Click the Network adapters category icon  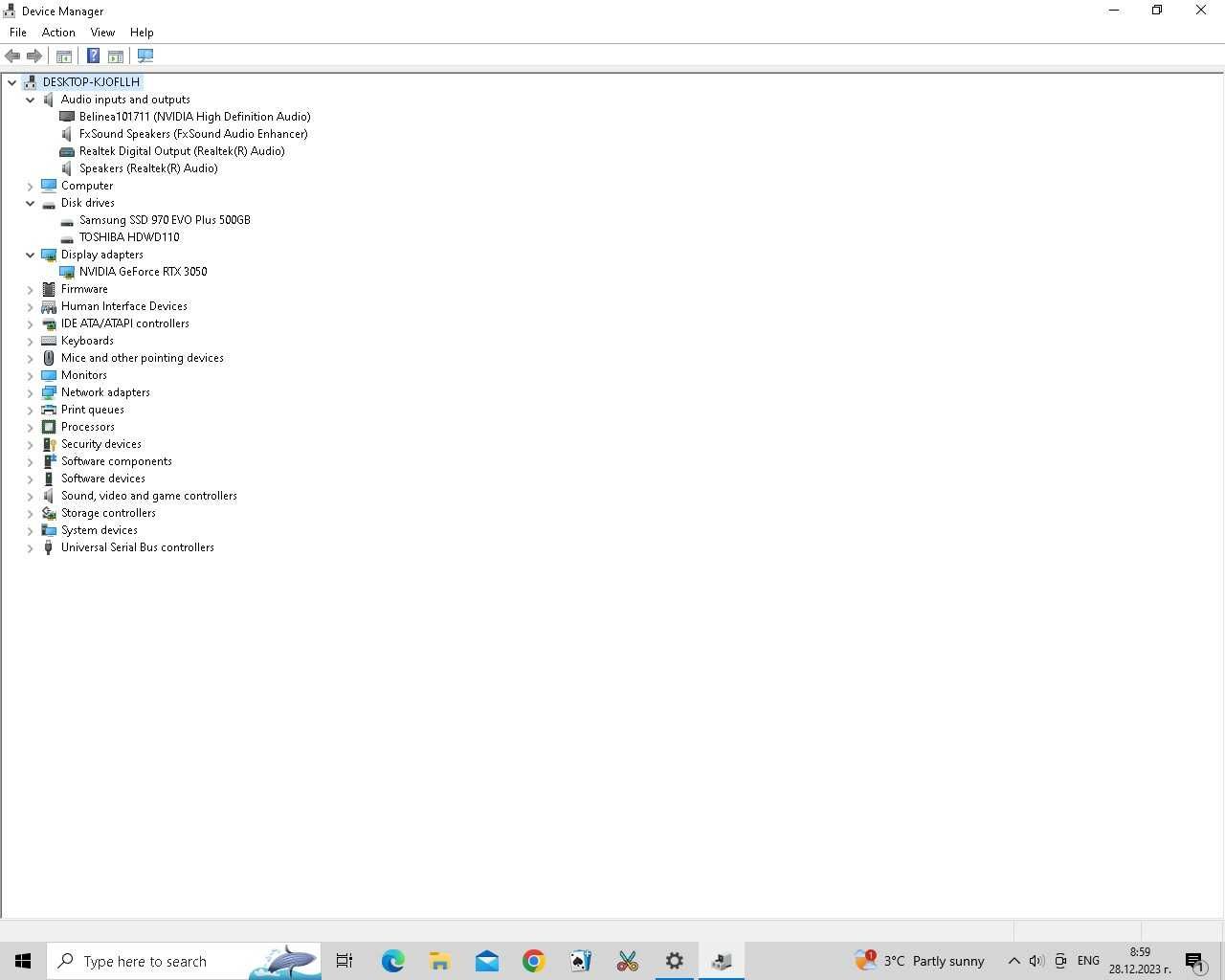49,392
